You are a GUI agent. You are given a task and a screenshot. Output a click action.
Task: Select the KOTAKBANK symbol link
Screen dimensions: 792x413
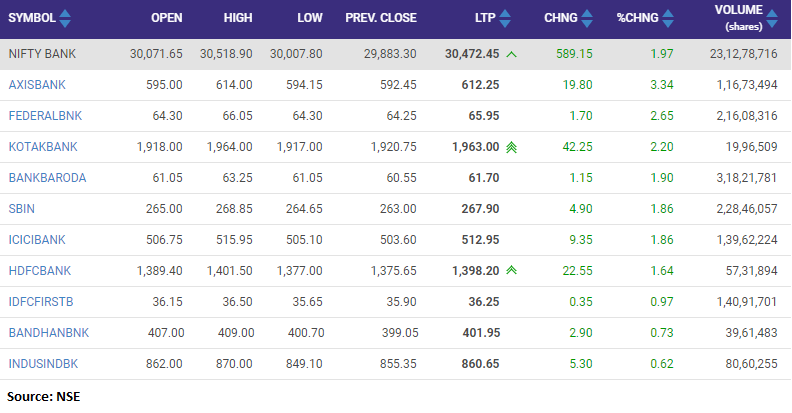point(43,147)
